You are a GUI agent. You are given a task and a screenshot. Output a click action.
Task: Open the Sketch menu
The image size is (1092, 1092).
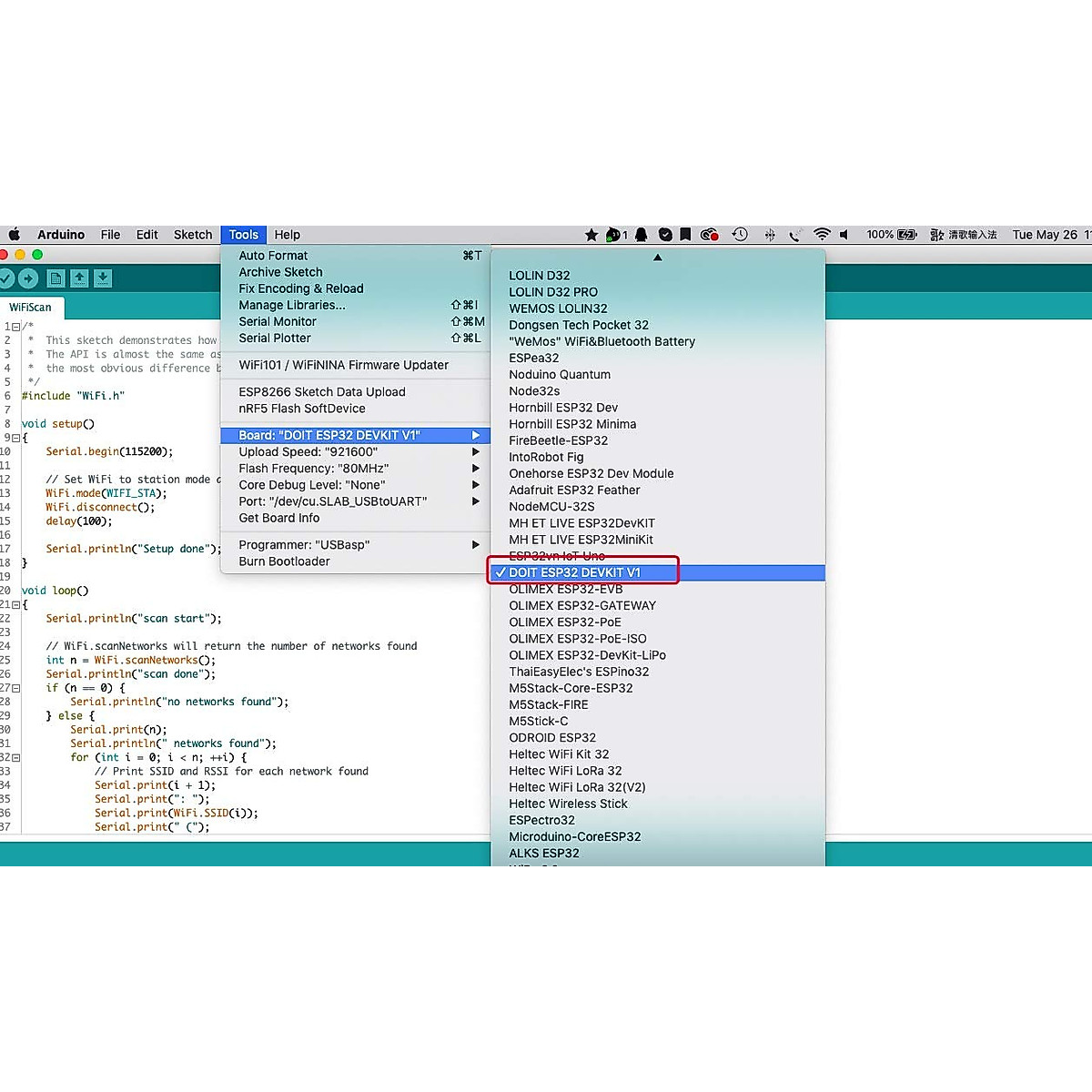tap(193, 235)
